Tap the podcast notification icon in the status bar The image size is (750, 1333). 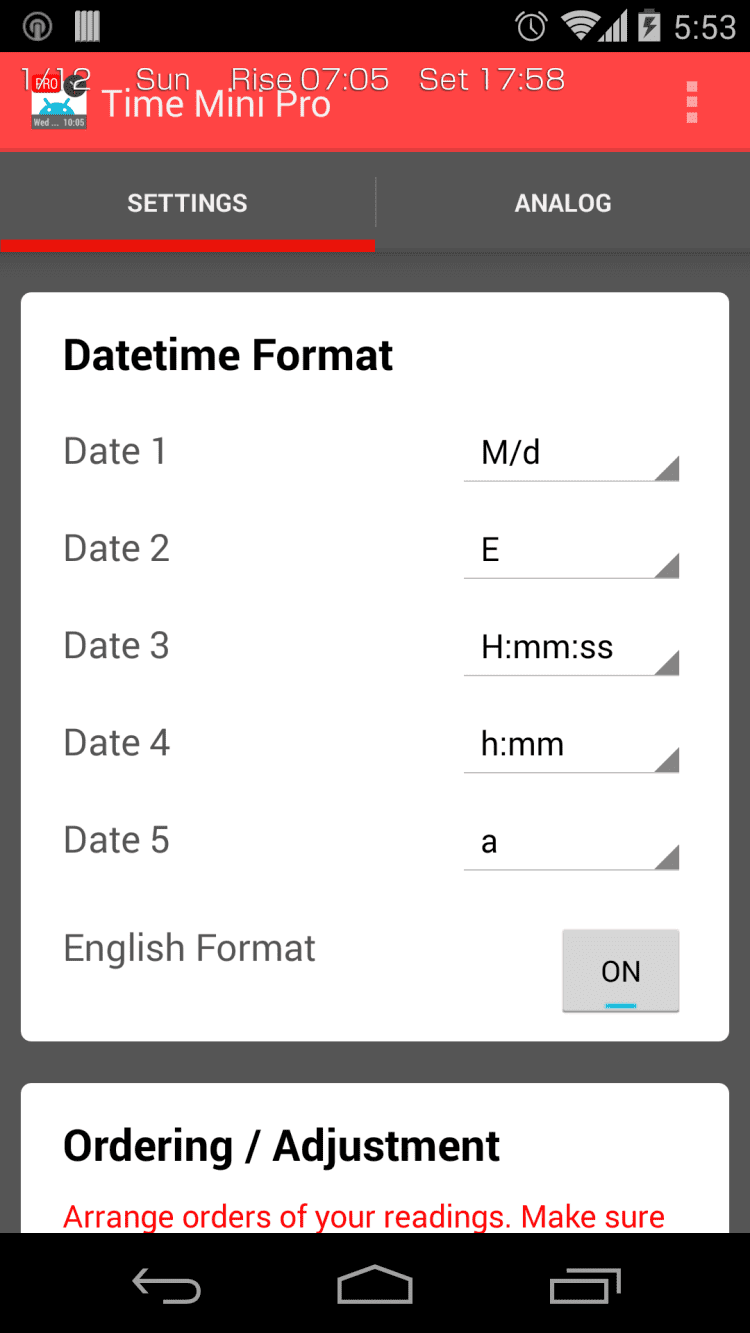coord(37,26)
